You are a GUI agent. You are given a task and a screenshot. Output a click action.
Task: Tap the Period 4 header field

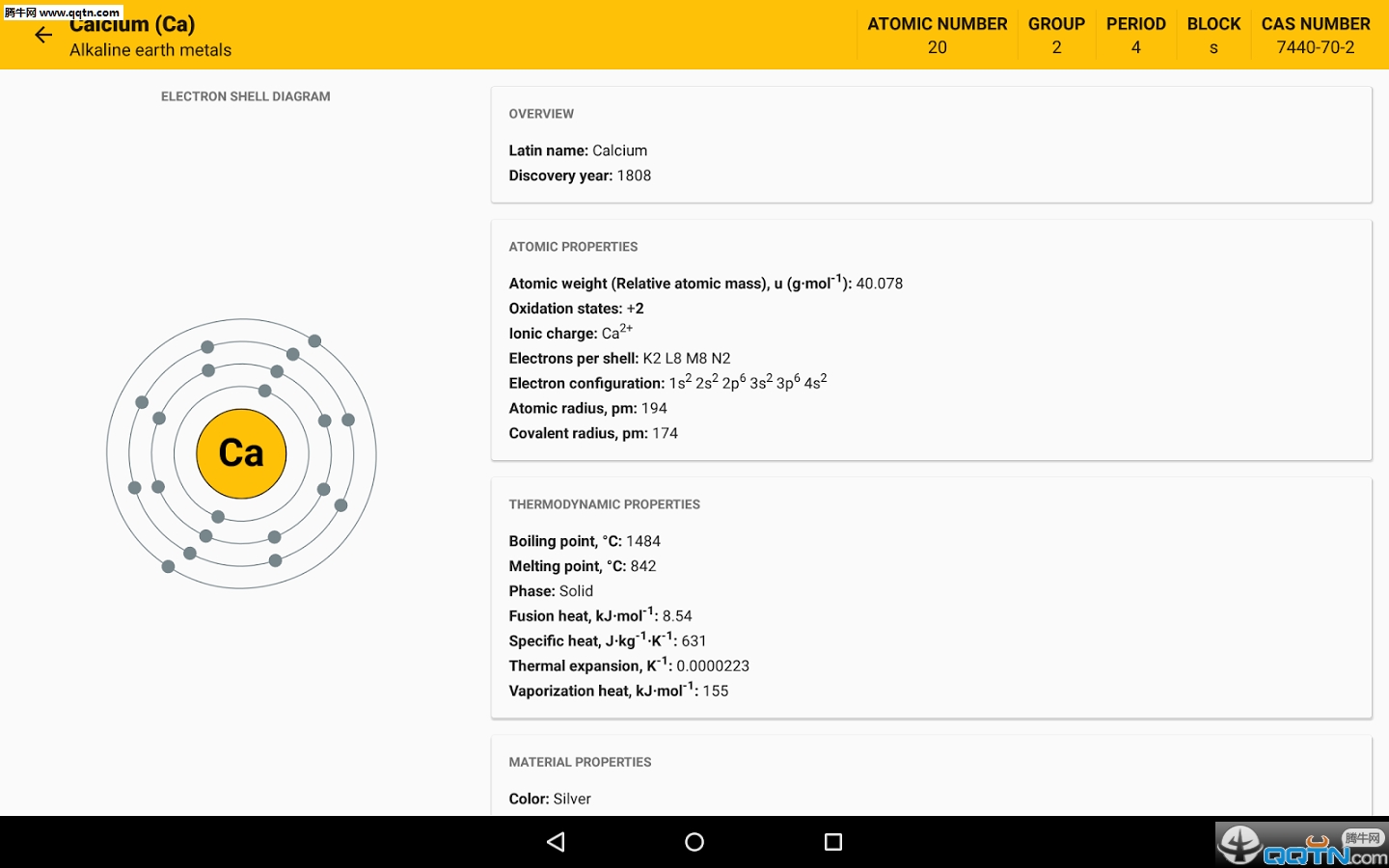coord(1135,36)
